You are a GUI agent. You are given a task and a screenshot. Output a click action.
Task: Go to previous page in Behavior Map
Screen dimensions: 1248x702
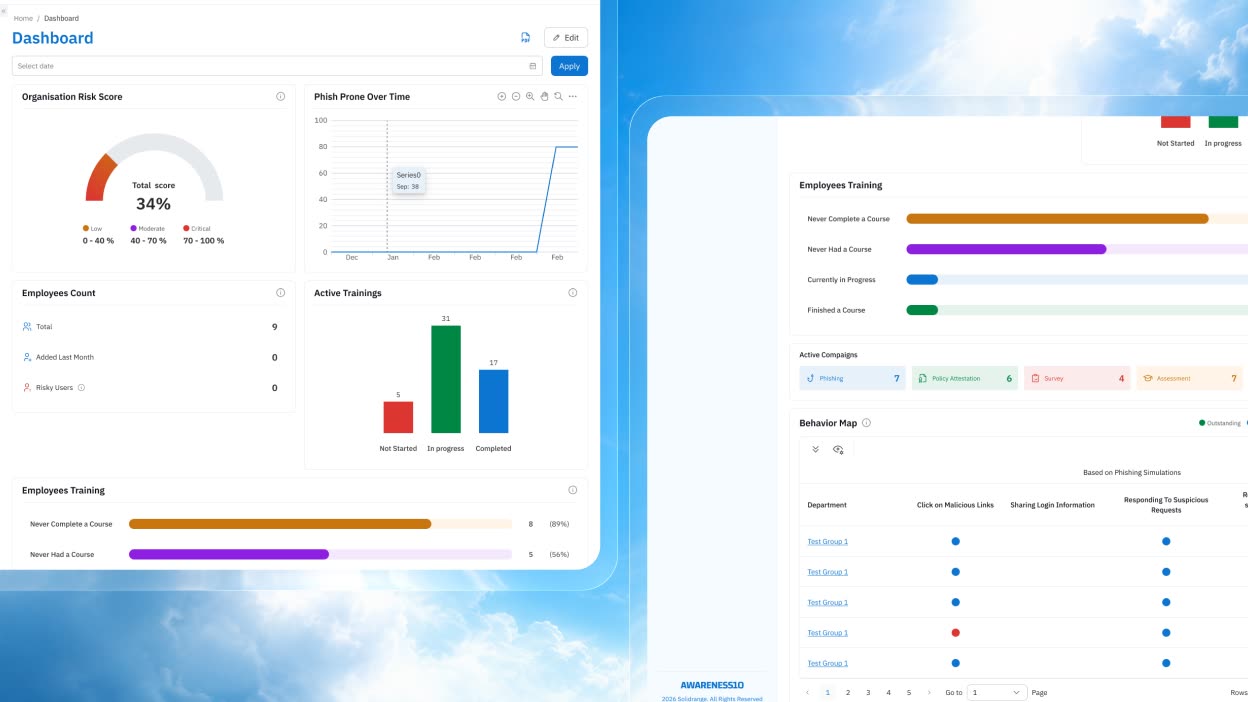807,692
